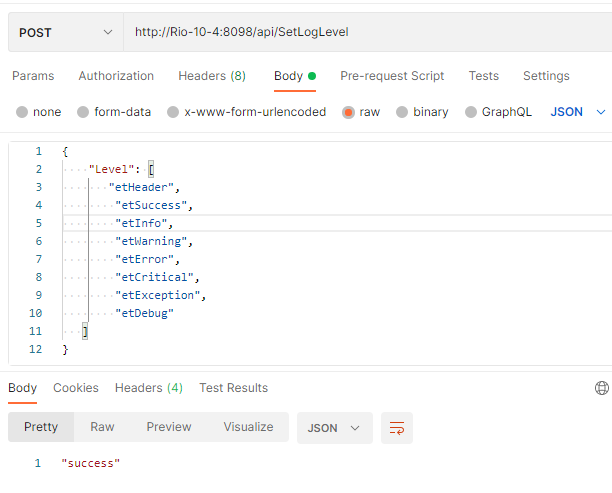The height and width of the screenshot is (493, 612).
Task: Open the response JSON format dropdown
Action: point(334,428)
